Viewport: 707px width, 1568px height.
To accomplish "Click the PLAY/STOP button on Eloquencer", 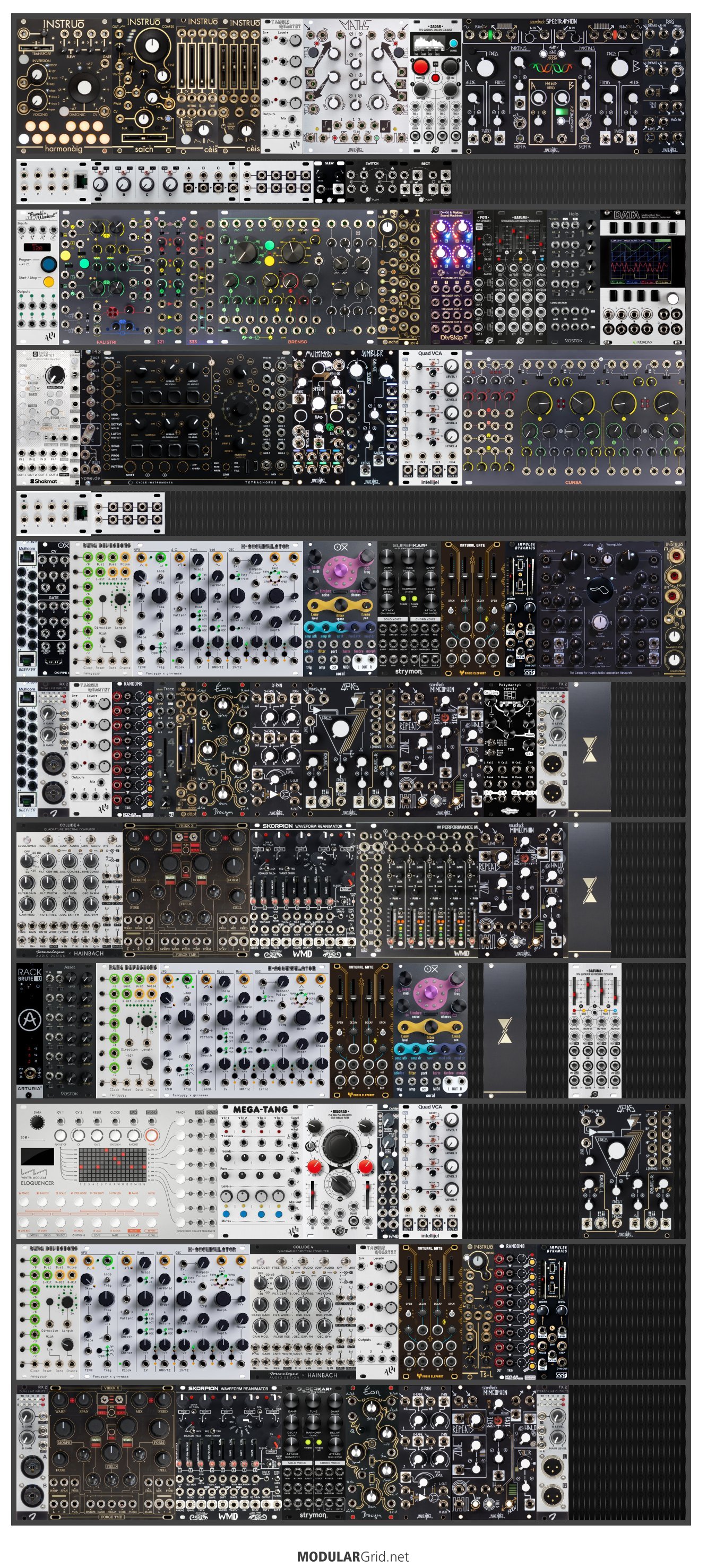I will click(61, 1137).
